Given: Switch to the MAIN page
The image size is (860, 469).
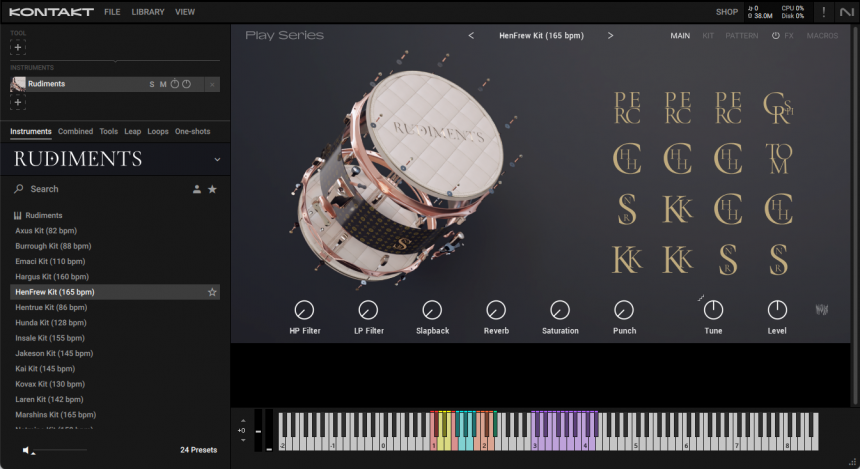Looking at the screenshot, I should point(680,36).
